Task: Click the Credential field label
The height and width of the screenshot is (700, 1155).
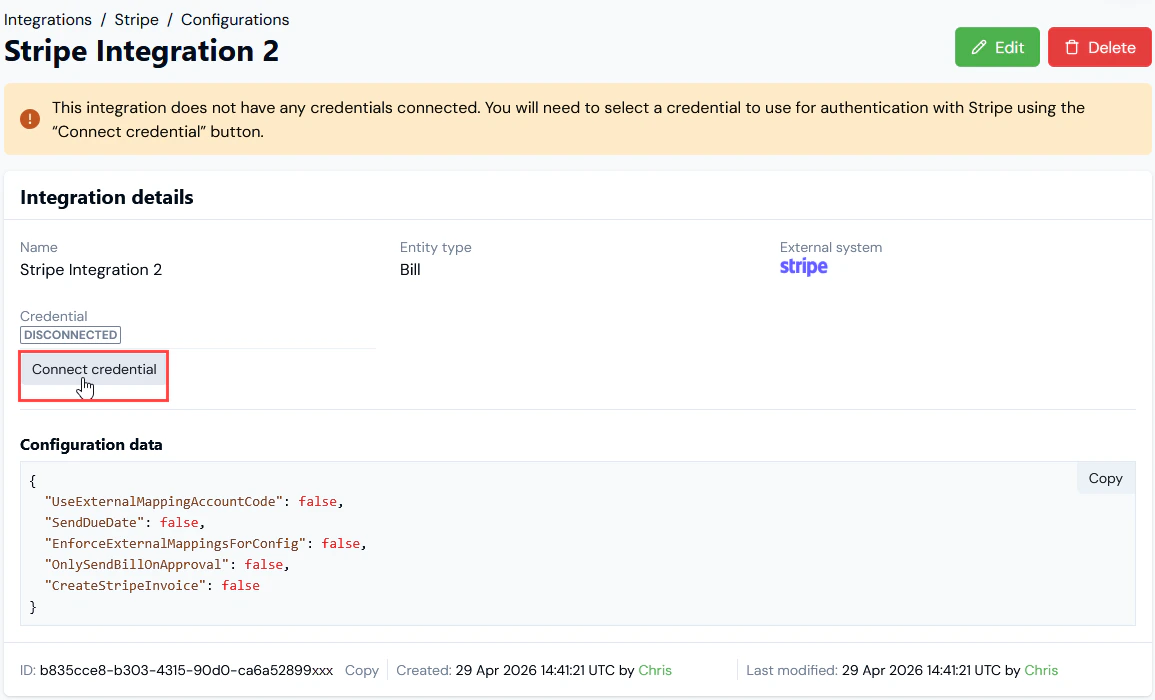Action: tap(54, 316)
